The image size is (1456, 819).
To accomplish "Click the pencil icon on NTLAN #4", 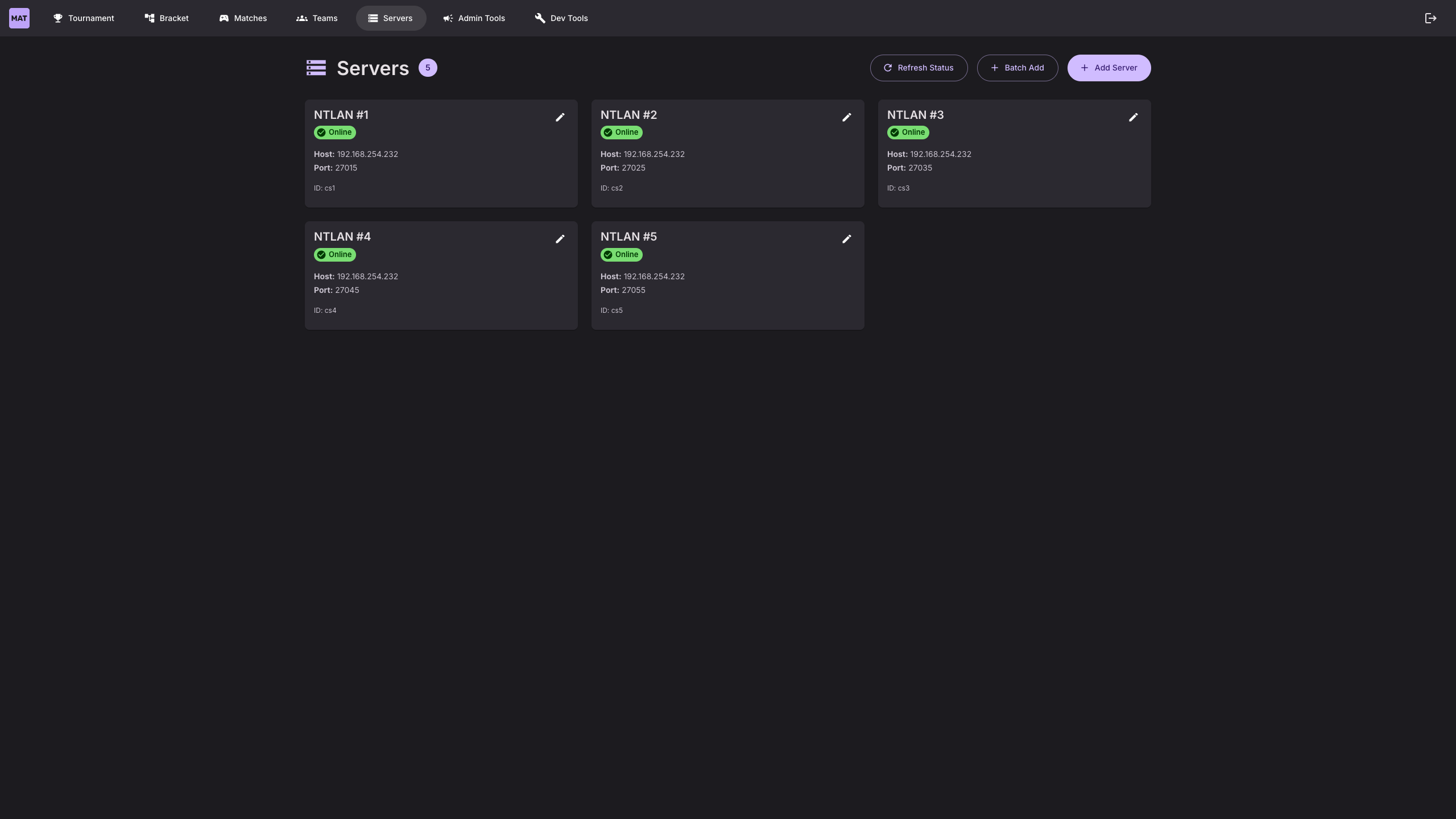I will pyautogui.click(x=560, y=239).
